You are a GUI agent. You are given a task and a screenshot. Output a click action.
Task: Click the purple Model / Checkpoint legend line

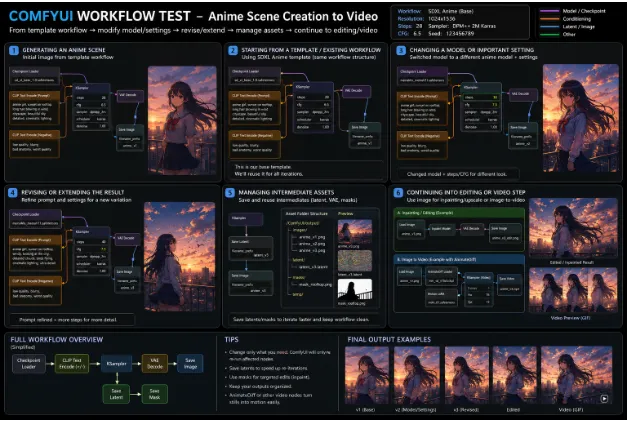(x=550, y=11)
